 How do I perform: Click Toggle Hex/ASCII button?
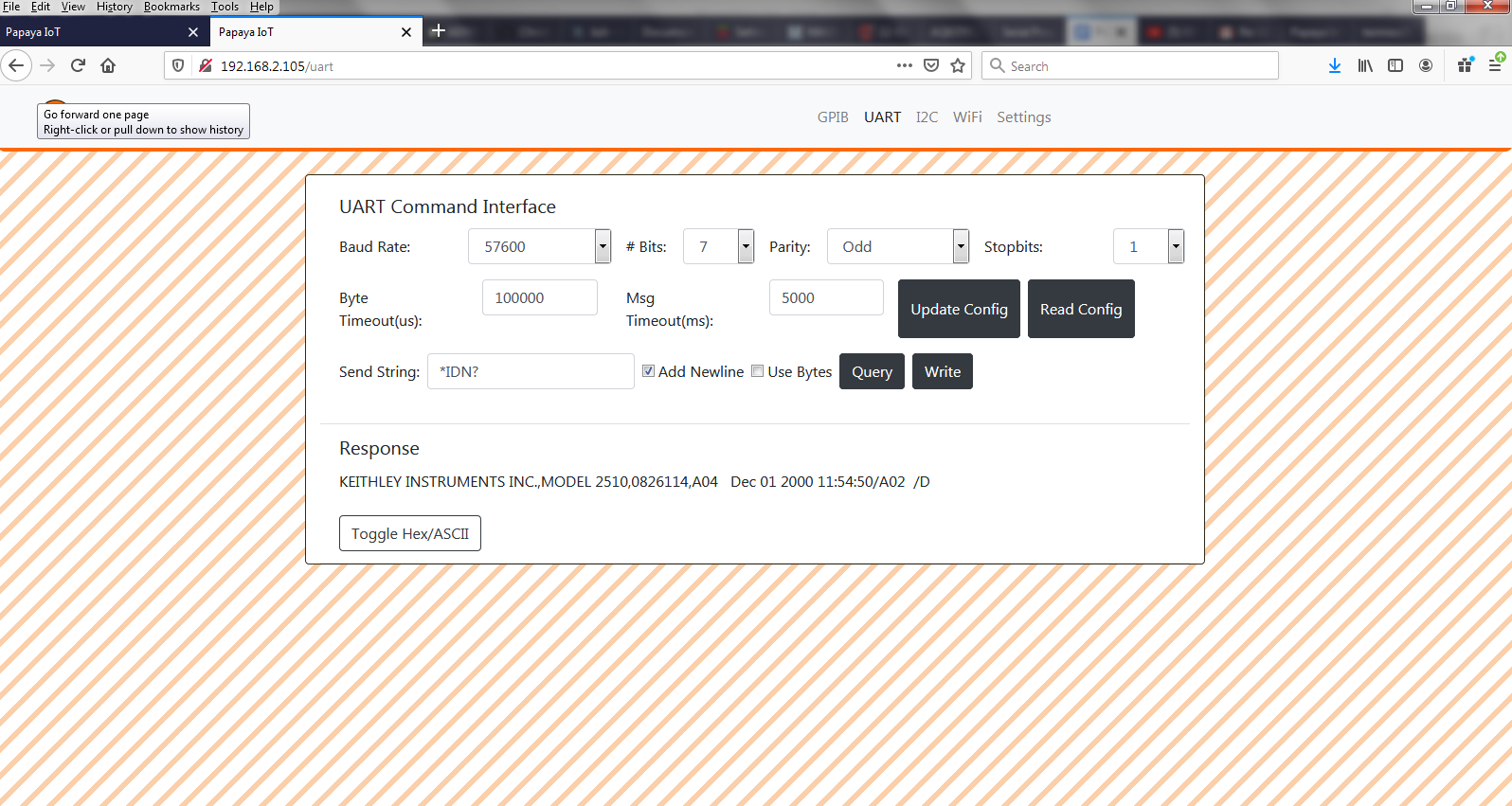coord(409,533)
